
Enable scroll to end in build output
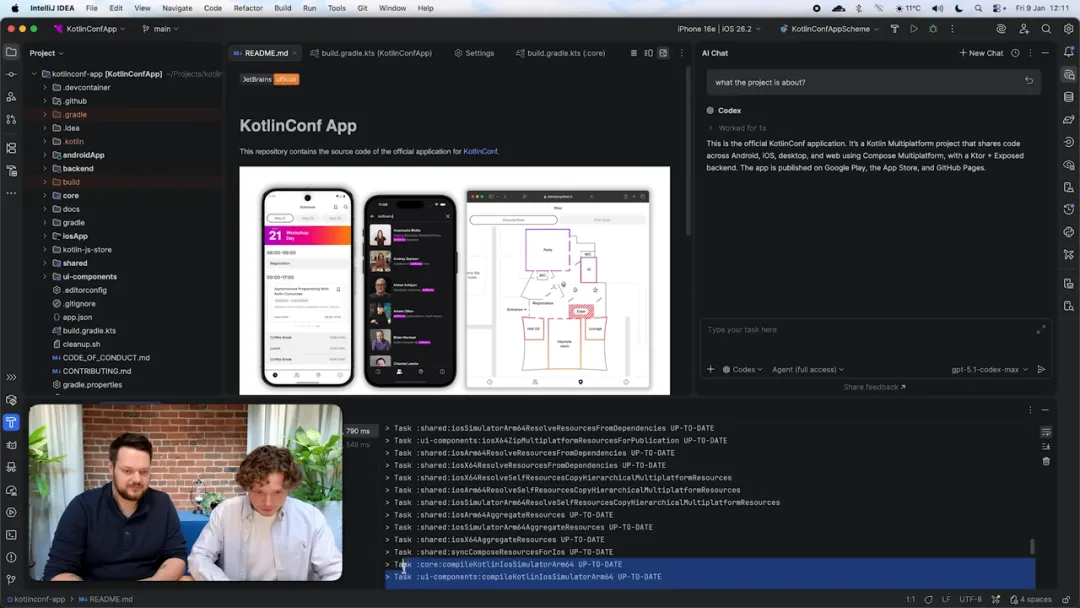1046,447
